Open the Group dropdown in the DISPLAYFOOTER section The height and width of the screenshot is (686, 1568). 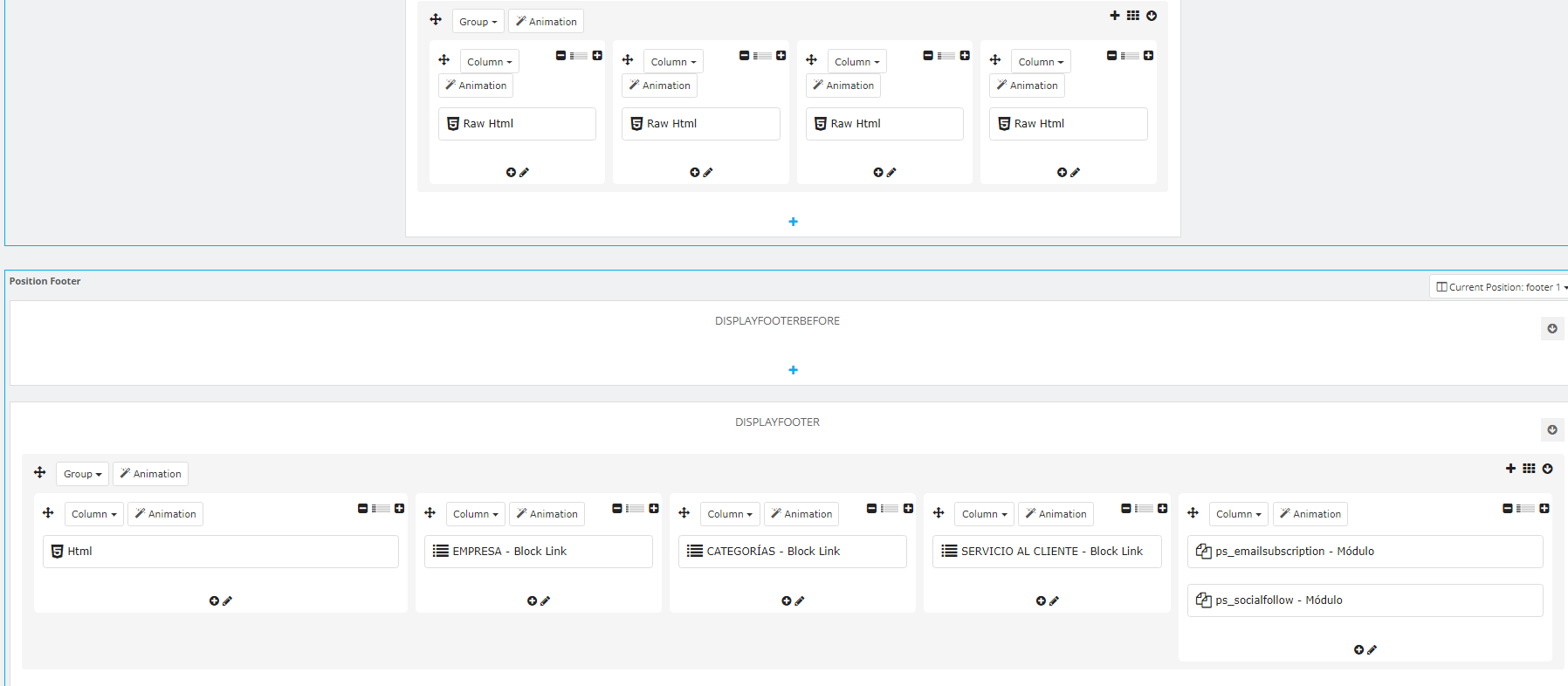click(83, 474)
